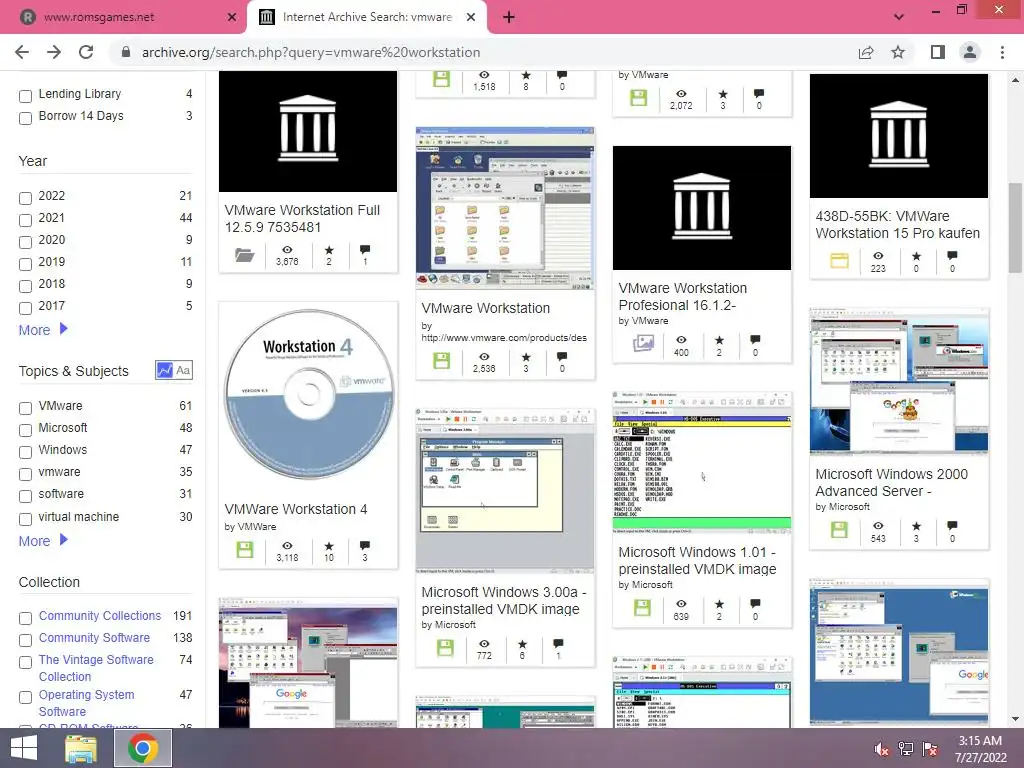Open Windows Start menu
The image size is (1024, 768).
coord(24,748)
